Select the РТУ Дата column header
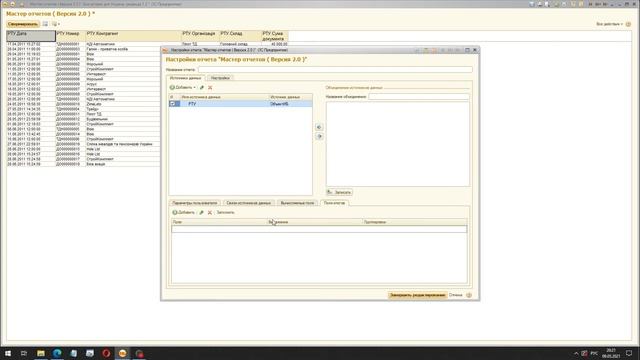The width and height of the screenshot is (640, 360). [31, 36]
